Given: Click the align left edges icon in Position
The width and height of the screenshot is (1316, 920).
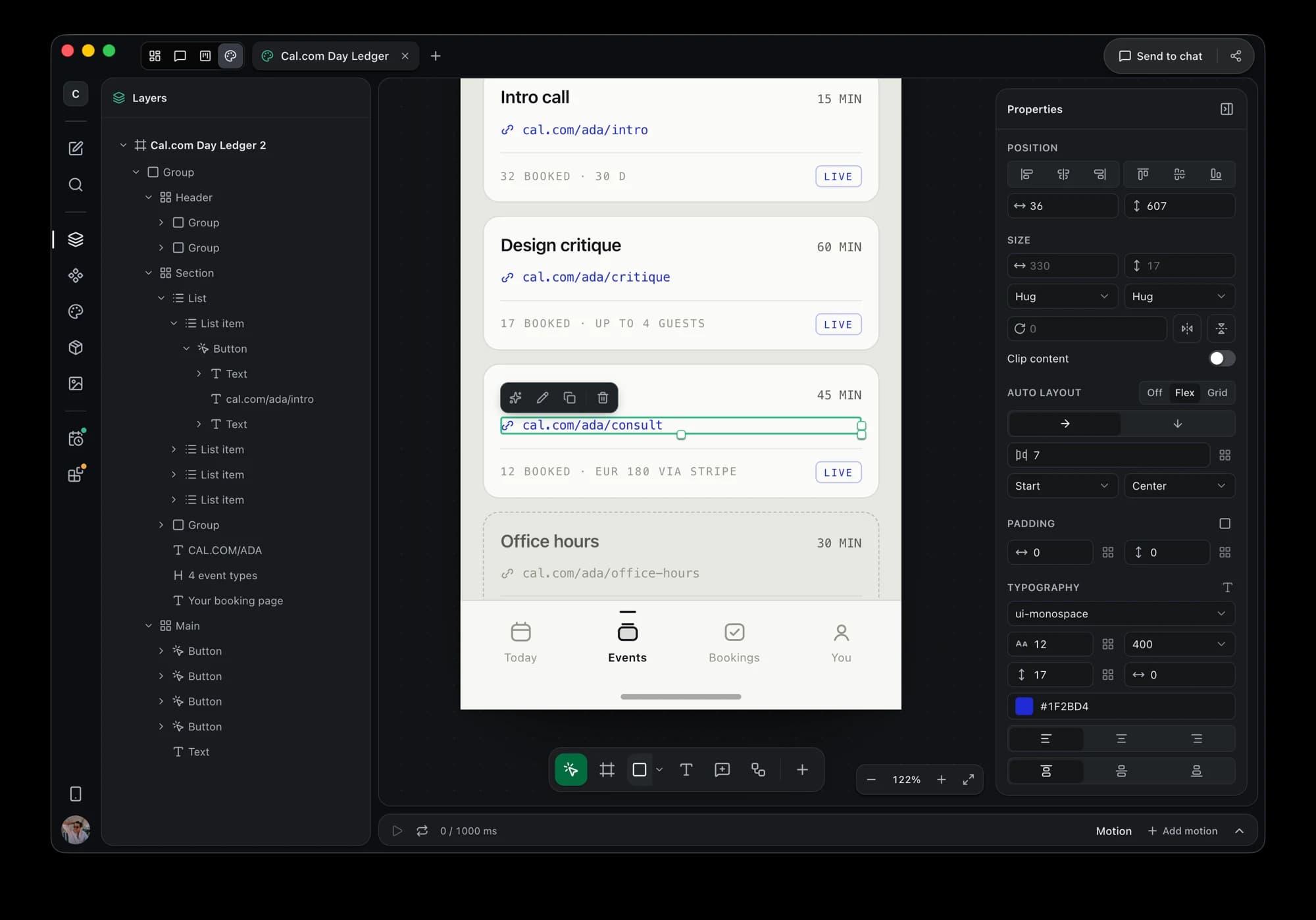Looking at the screenshot, I should pyautogui.click(x=1026, y=174).
